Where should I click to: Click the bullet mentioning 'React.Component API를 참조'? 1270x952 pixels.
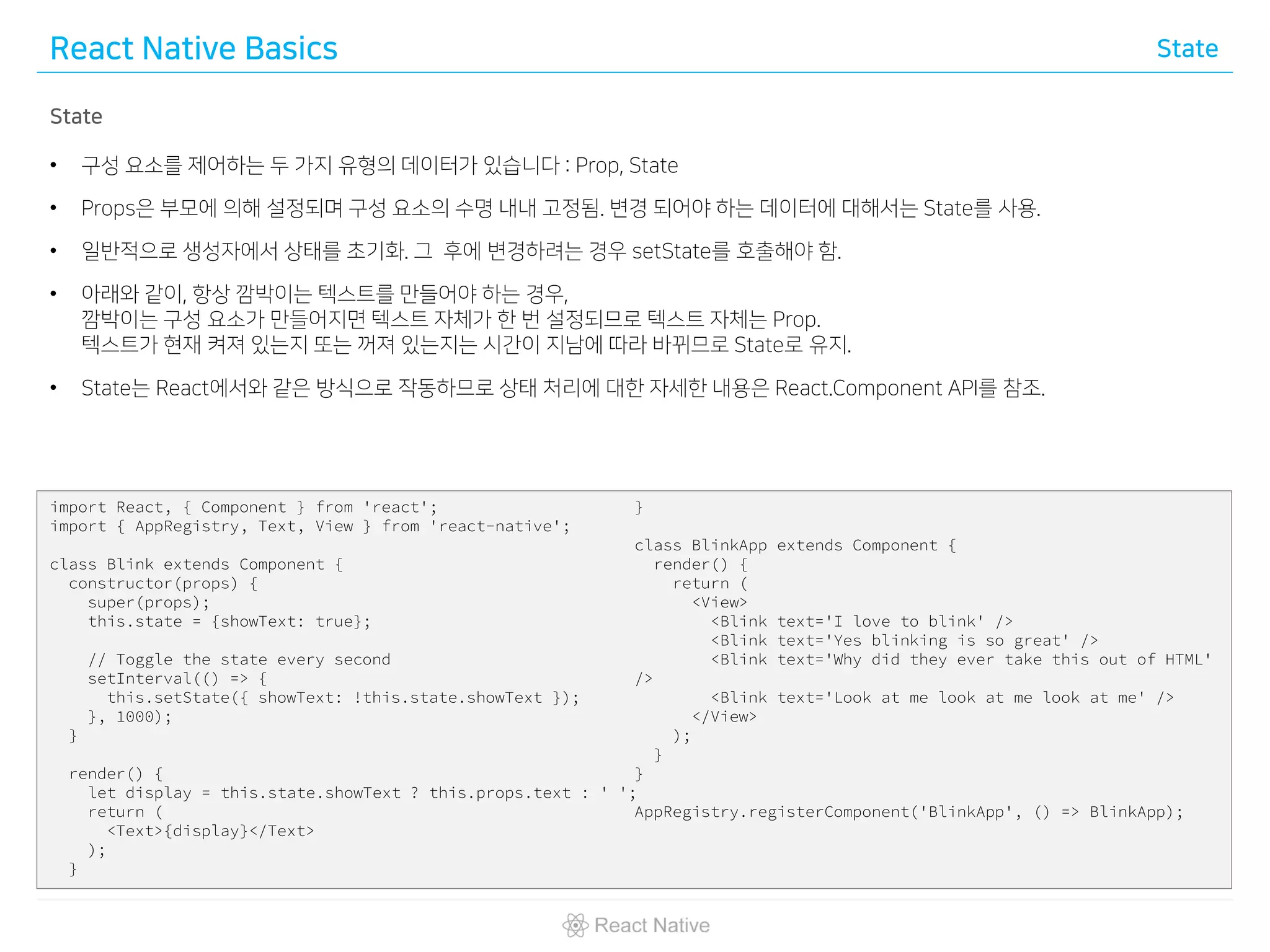point(563,388)
